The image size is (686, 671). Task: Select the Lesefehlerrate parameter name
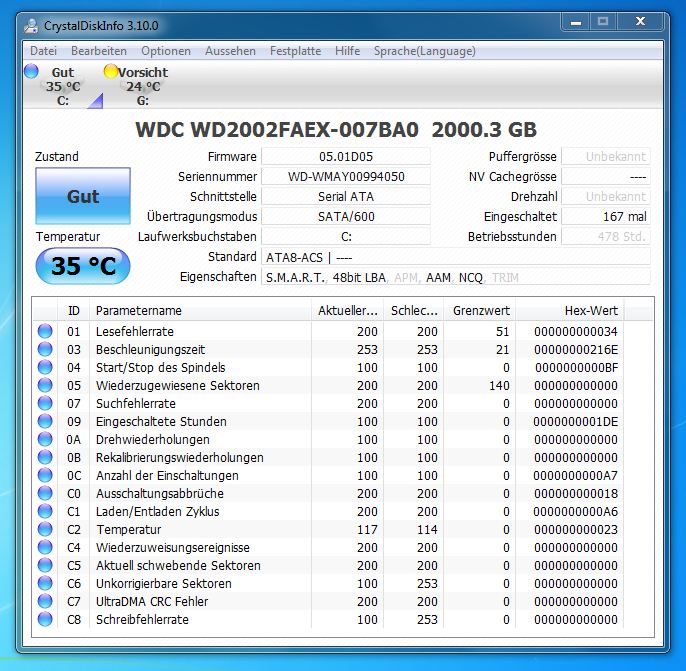click(135, 332)
